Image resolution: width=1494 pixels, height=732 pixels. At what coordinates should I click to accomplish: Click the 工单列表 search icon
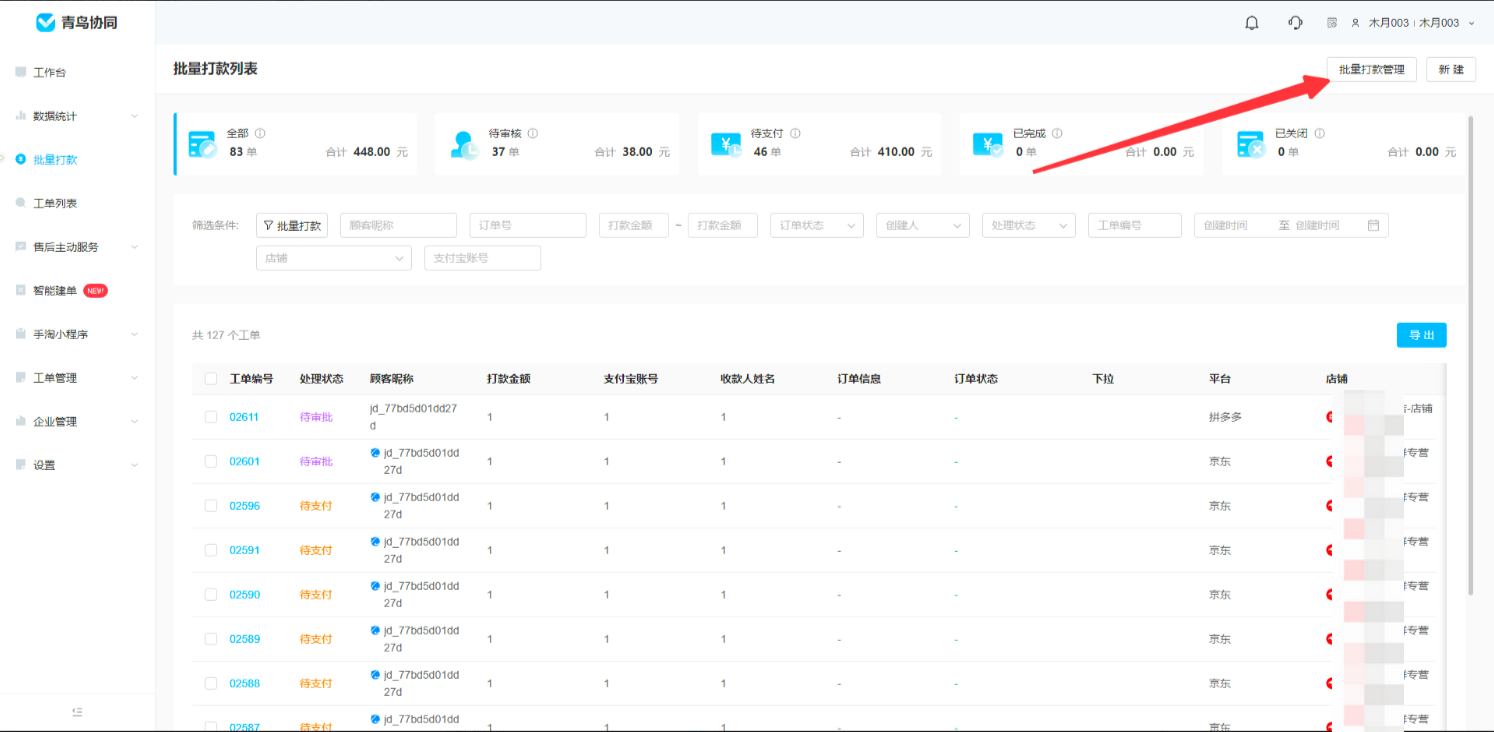coord(21,203)
